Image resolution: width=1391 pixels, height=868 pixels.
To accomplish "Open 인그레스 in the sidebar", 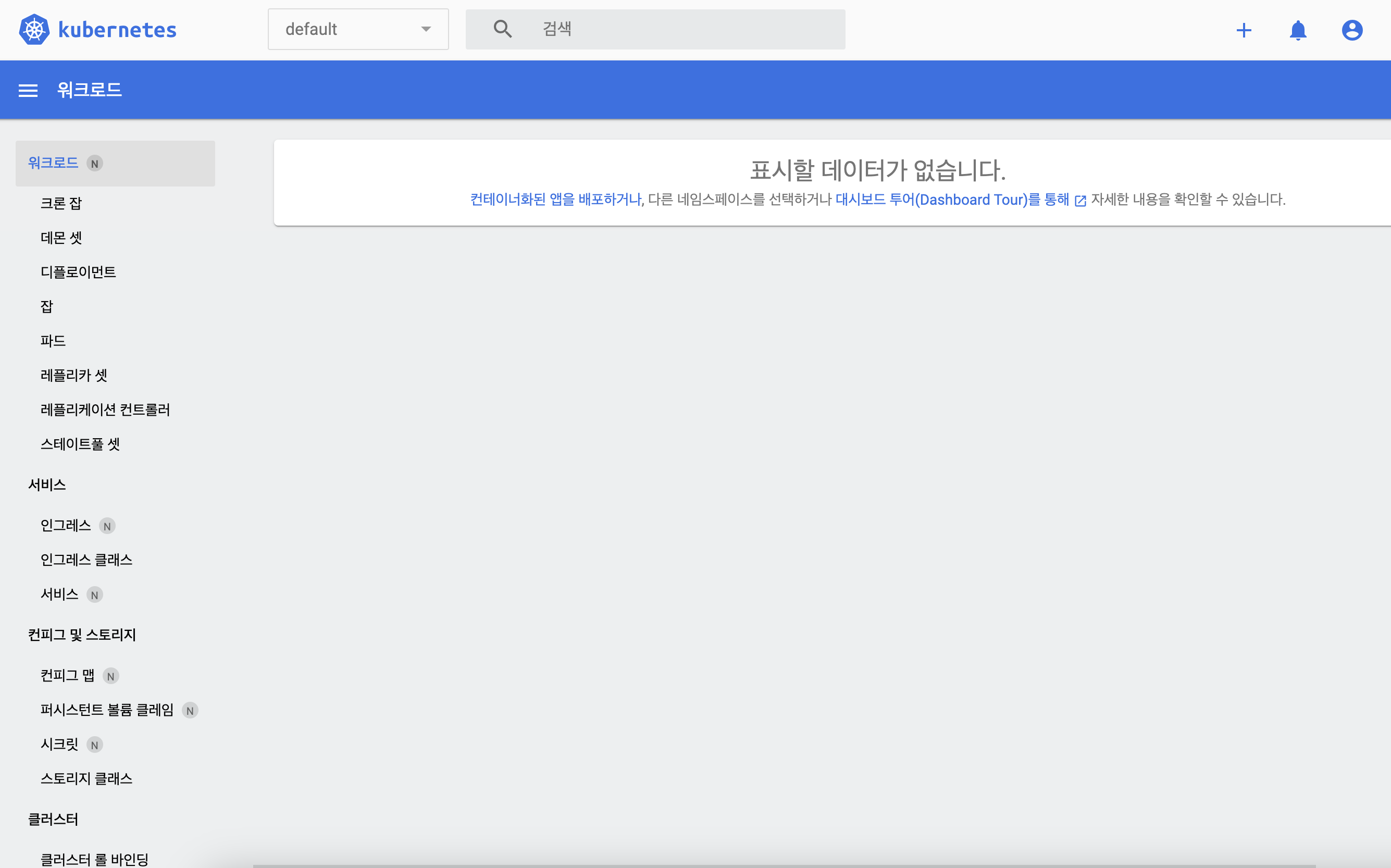I will click(x=66, y=525).
